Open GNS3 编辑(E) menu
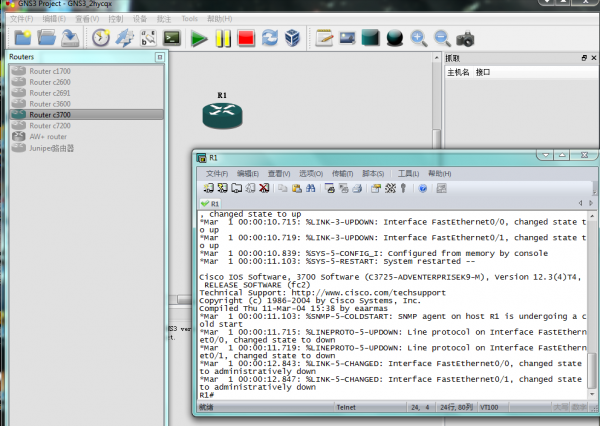The width and height of the screenshot is (600, 426). pos(54,19)
